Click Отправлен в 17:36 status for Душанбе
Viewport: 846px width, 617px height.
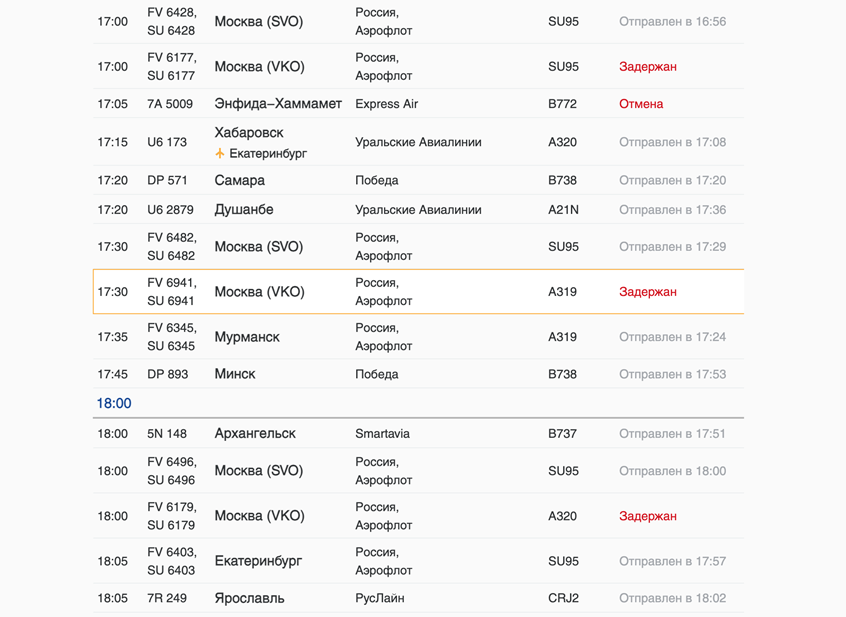[x=672, y=209]
